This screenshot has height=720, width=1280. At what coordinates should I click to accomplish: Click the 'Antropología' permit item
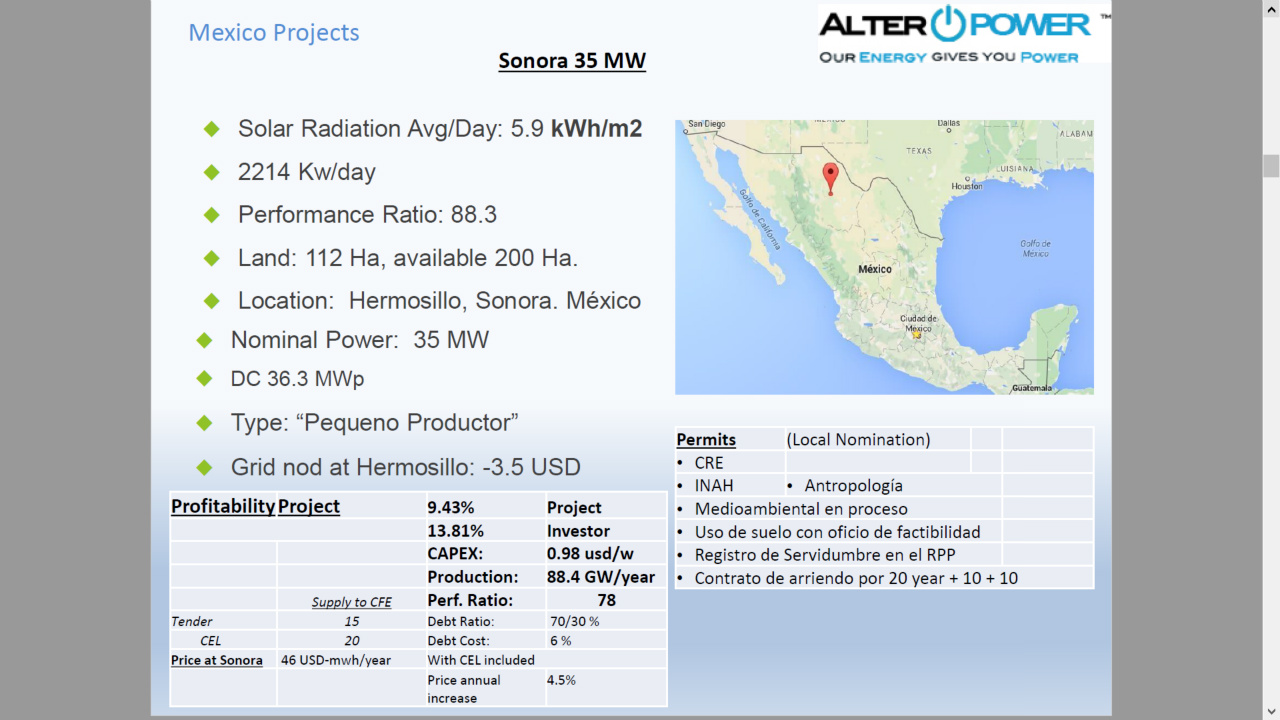pos(853,486)
